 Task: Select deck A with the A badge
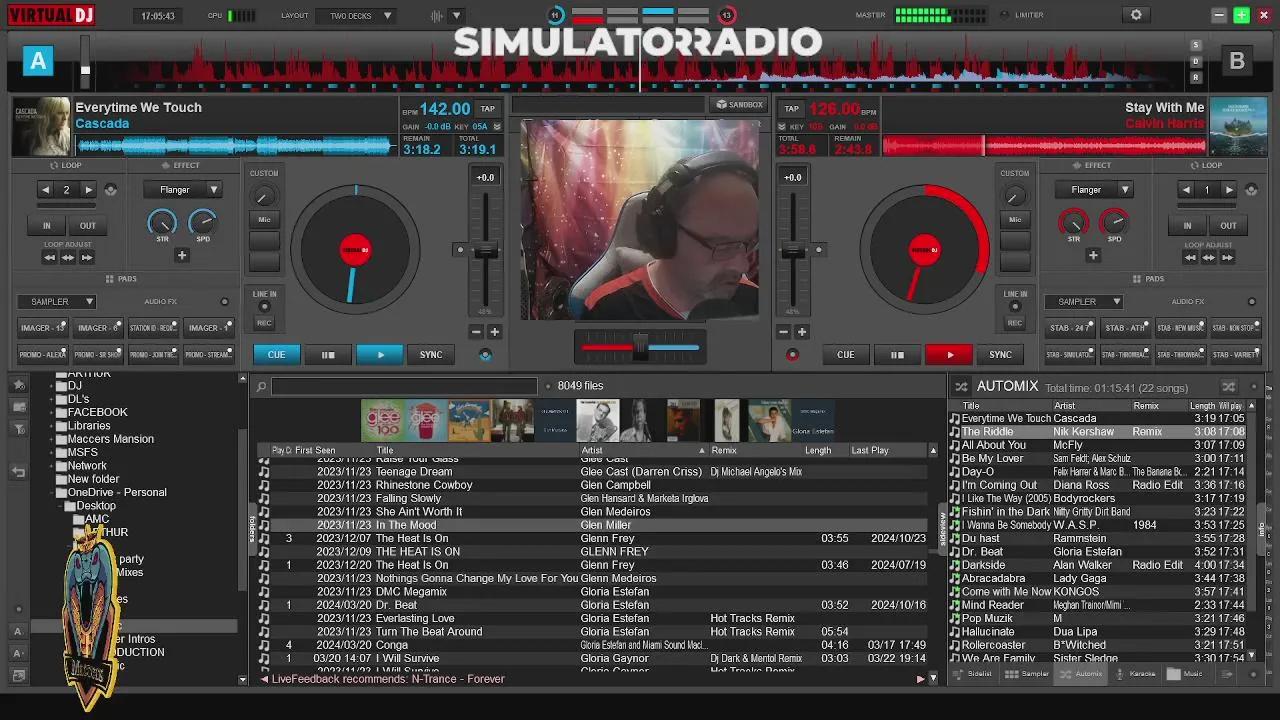(x=38, y=62)
